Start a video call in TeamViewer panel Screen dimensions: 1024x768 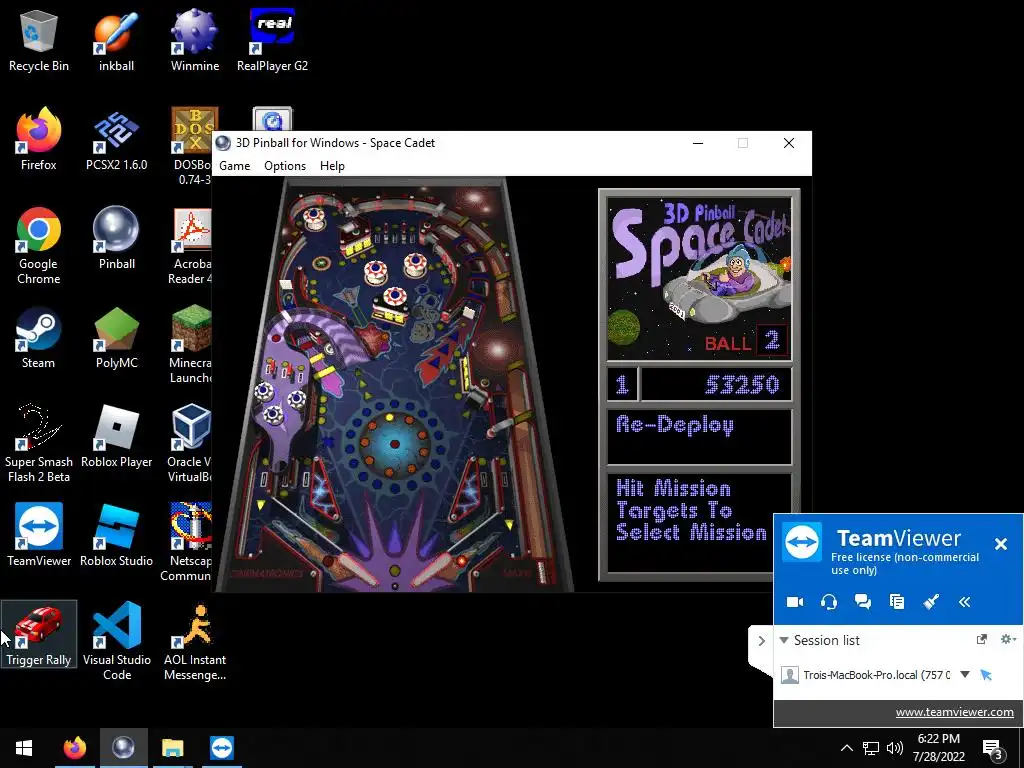click(x=795, y=602)
